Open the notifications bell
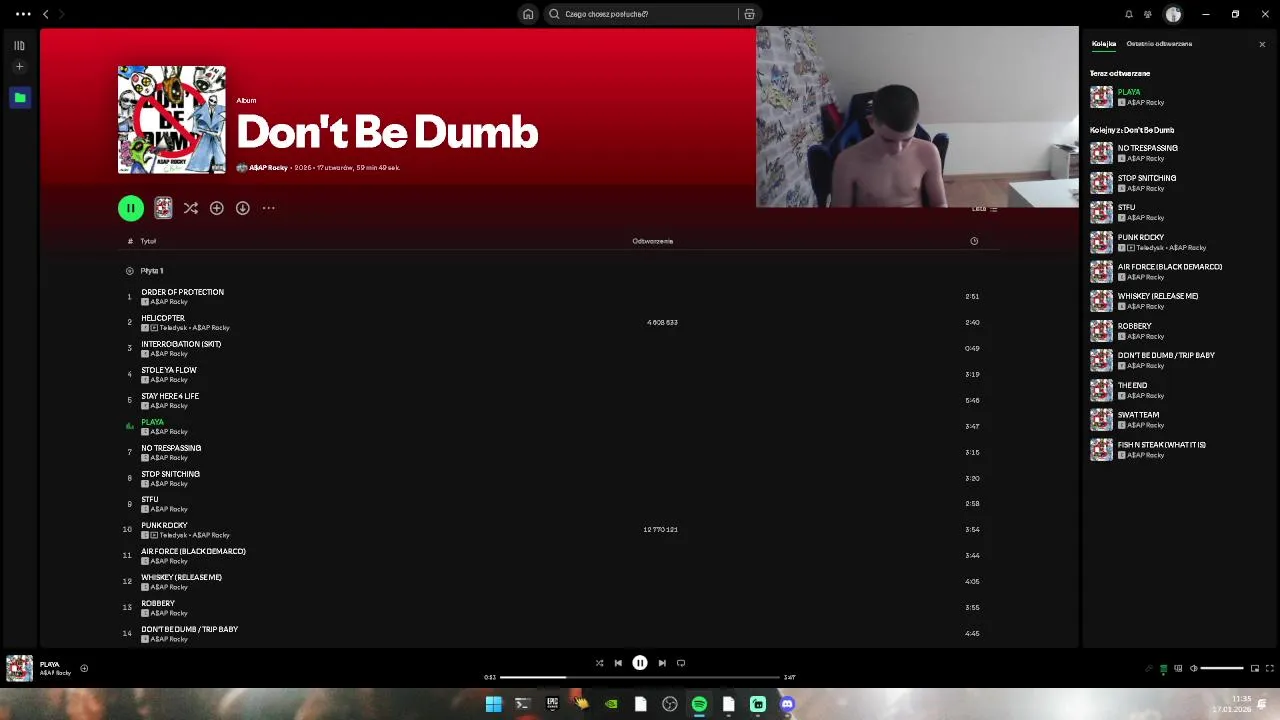Viewport: 1280px width, 720px height. [x=1129, y=14]
